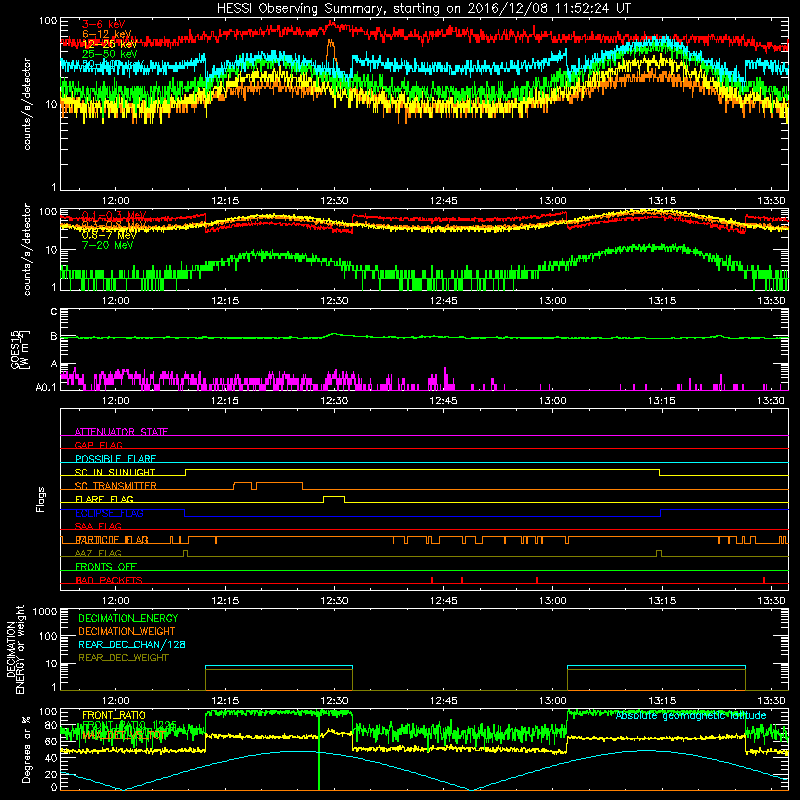Image resolution: width=800 pixels, height=800 pixels.
Task: Click the orange 6-12 keV spike at 12:30
Action: [331, 51]
